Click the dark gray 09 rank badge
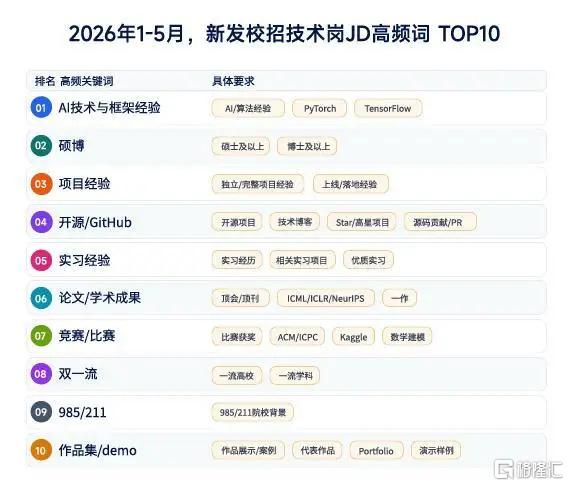Viewport: 569px width, 486px height. (x=41, y=412)
